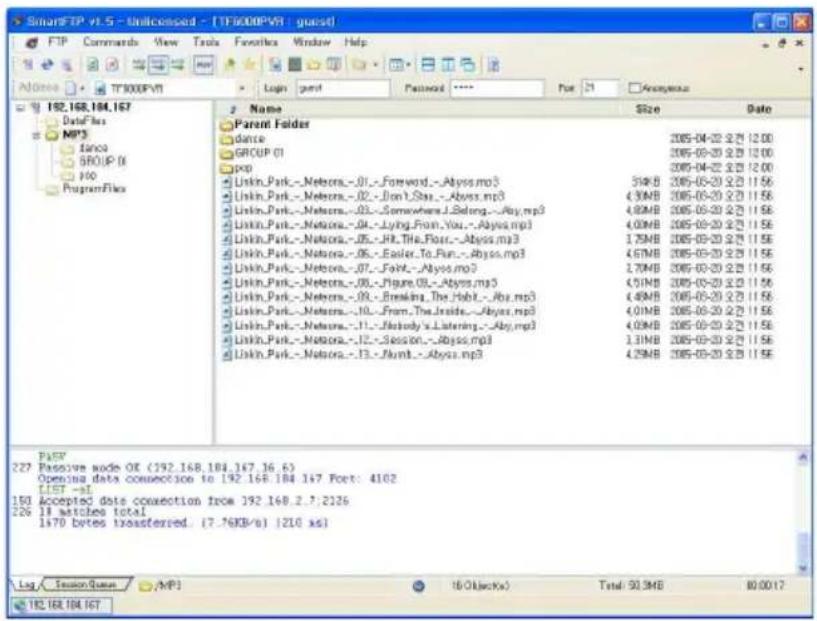Click the boxed raw command toolbar icon

[203, 65]
